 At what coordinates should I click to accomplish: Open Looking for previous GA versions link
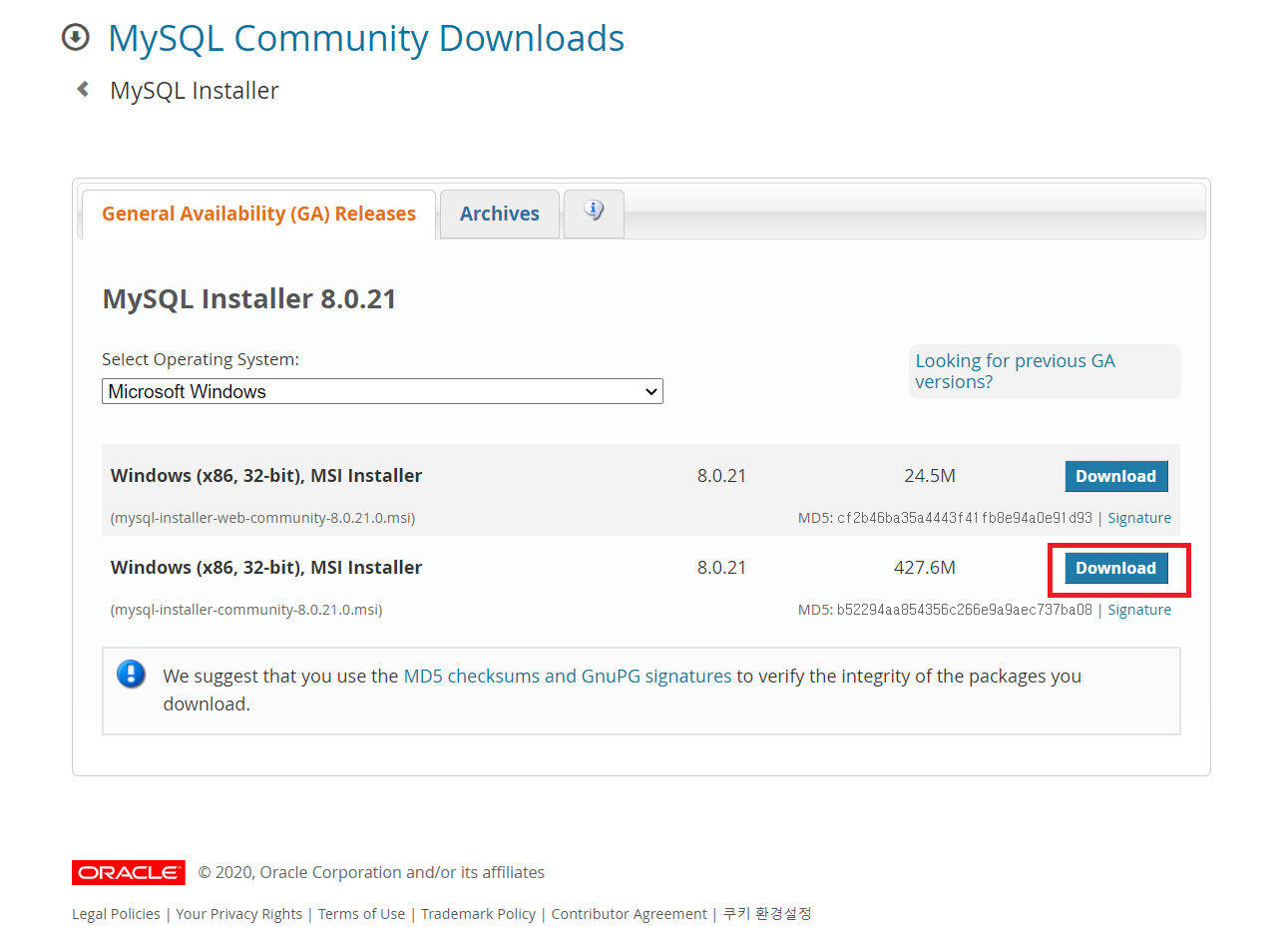(1015, 371)
